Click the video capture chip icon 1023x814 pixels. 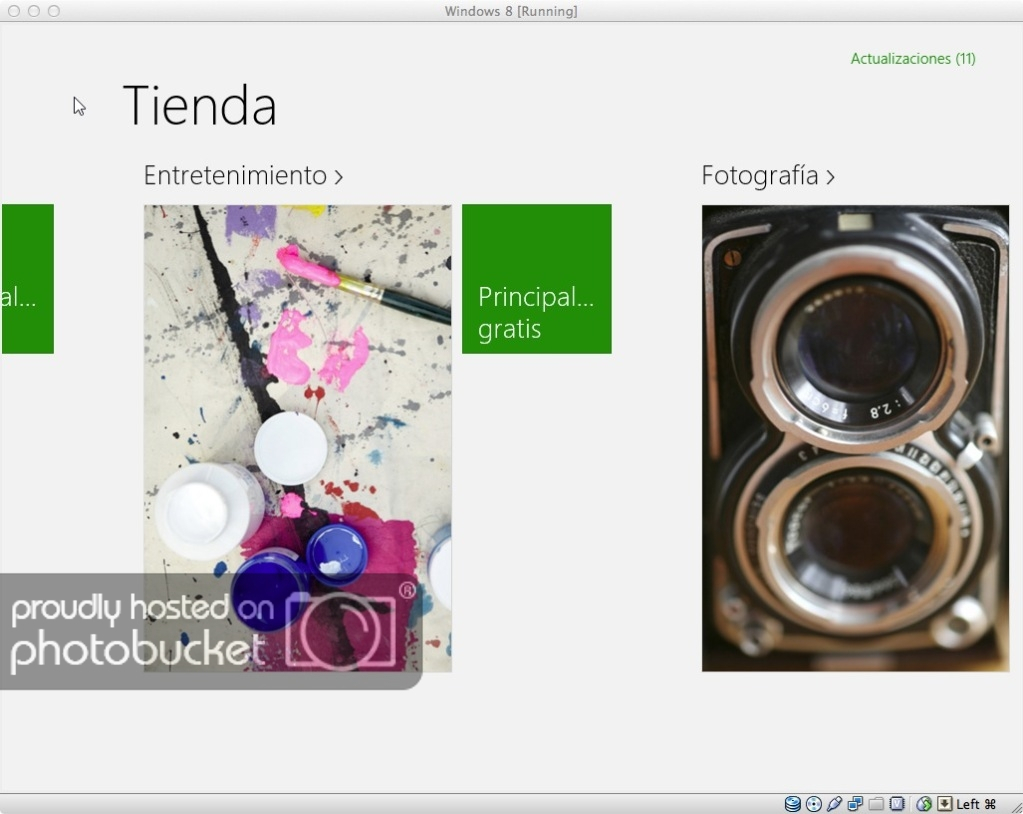coord(897,804)
